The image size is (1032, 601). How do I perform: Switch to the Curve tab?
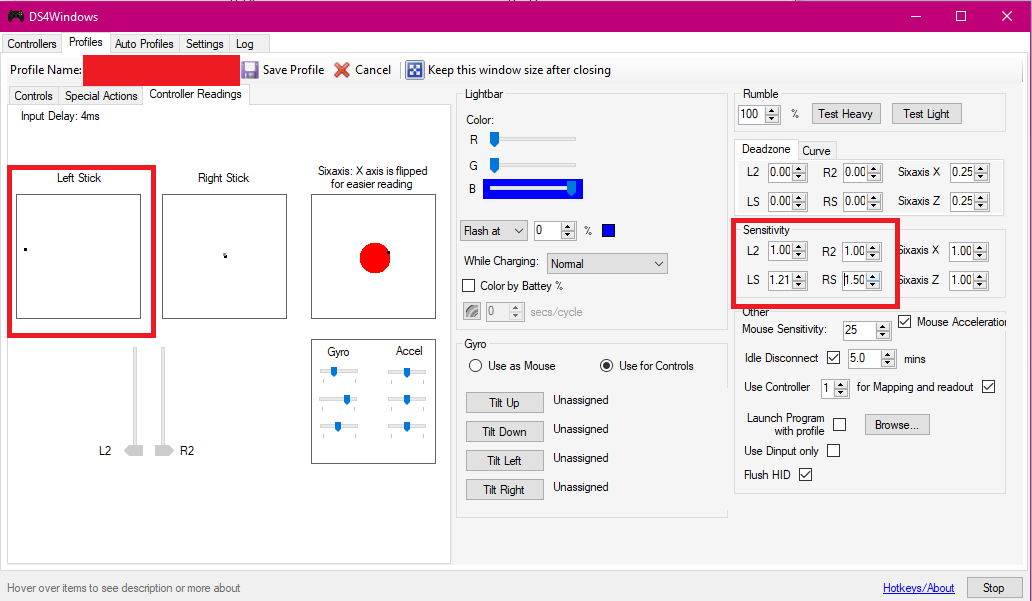point(816,151)
